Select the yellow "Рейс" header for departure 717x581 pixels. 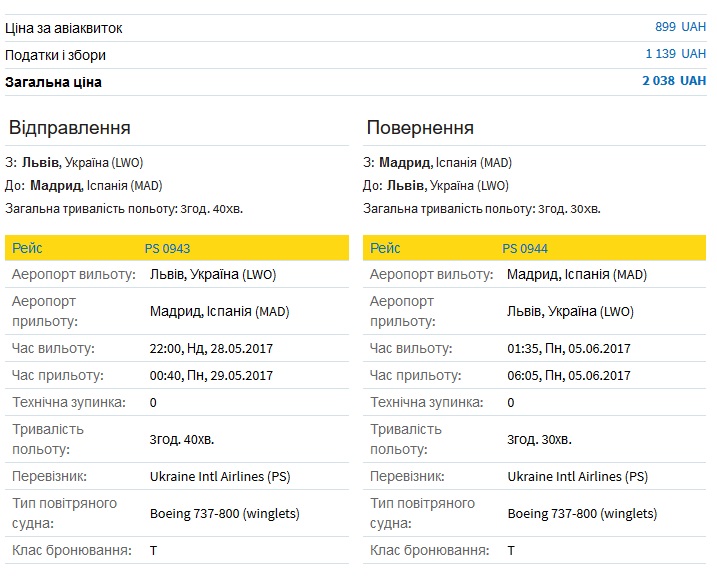[x=27, y=248]
